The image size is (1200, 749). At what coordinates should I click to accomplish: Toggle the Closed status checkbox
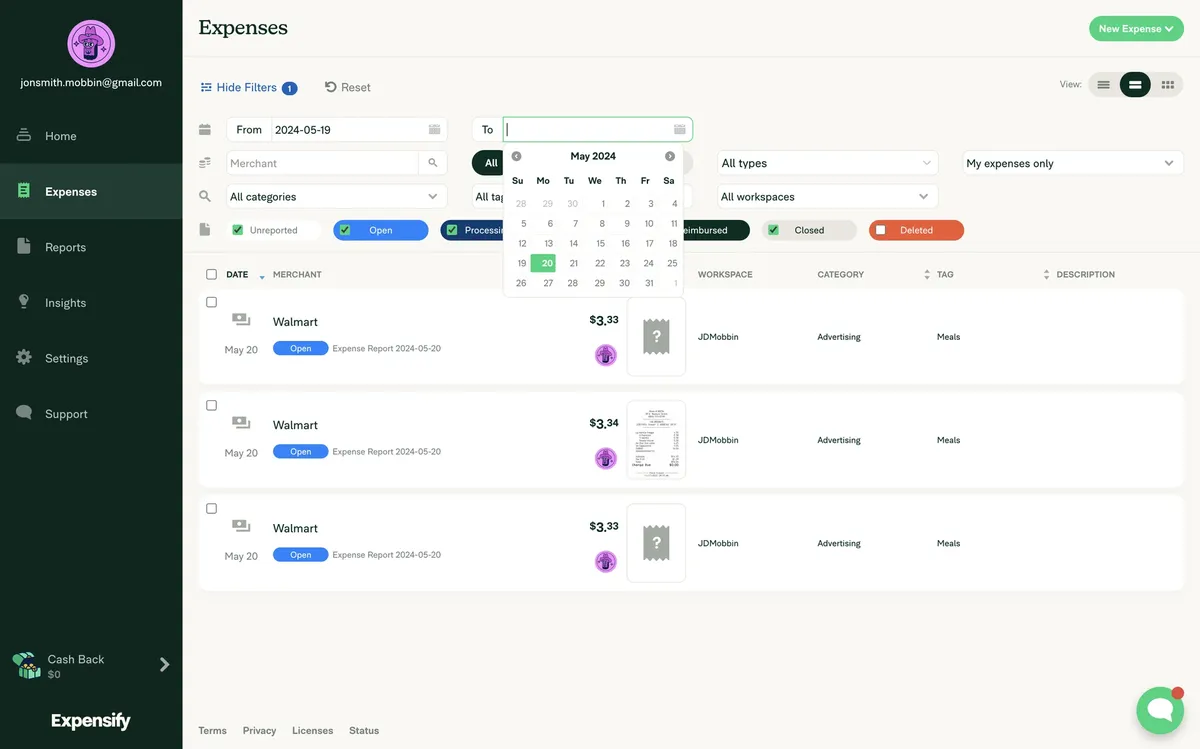(x=773, y=230)
